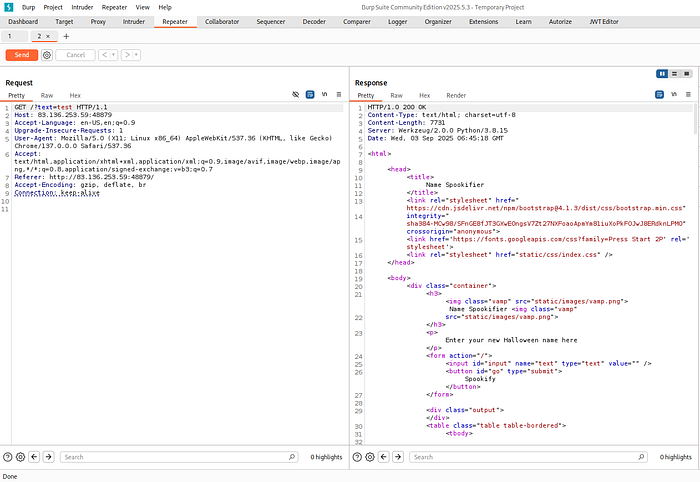The image size is (700, 482).
Task: Switch to the Extensions tab
Action: tap(483, 21)
